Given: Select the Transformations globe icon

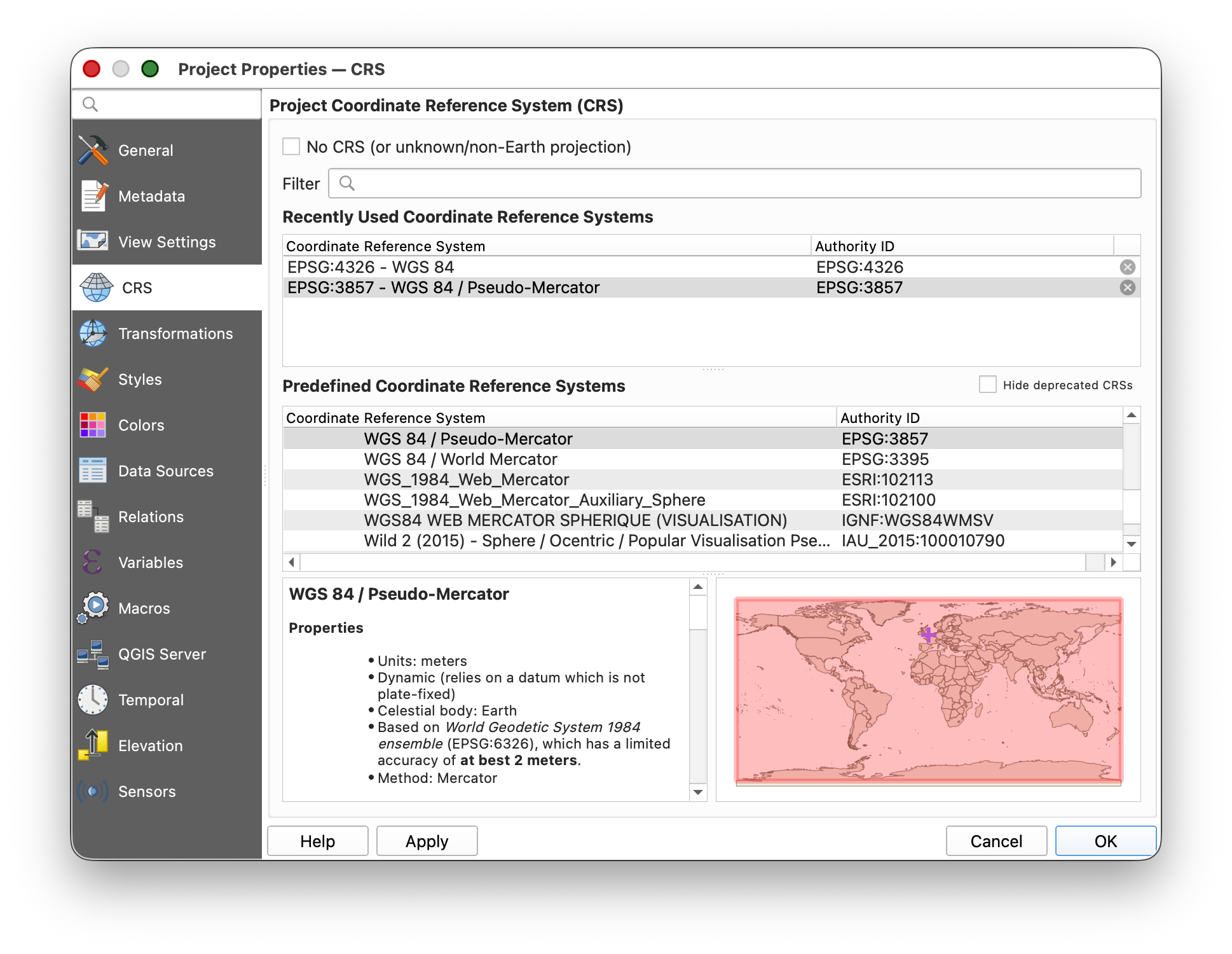Looking at the screenshot, I should coord(93,334).
